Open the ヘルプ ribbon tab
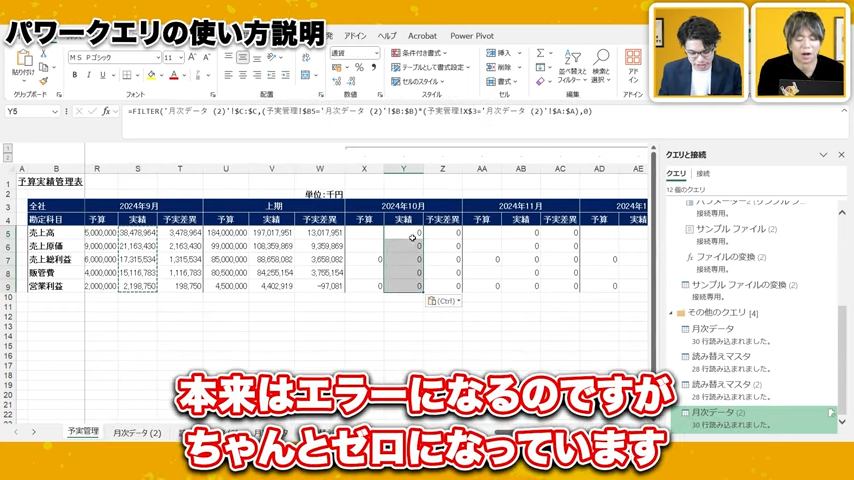The height and width of the screenshot is (480, 854). point(387,36)
